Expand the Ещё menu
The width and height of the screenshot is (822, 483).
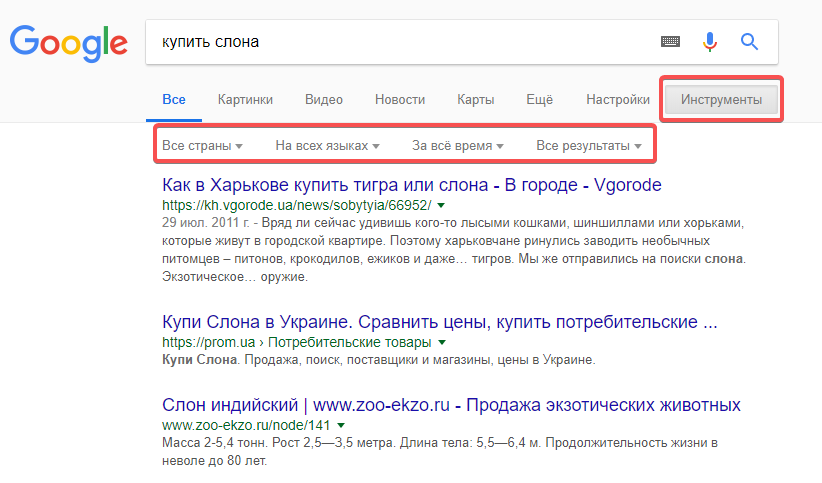point(539,100)
